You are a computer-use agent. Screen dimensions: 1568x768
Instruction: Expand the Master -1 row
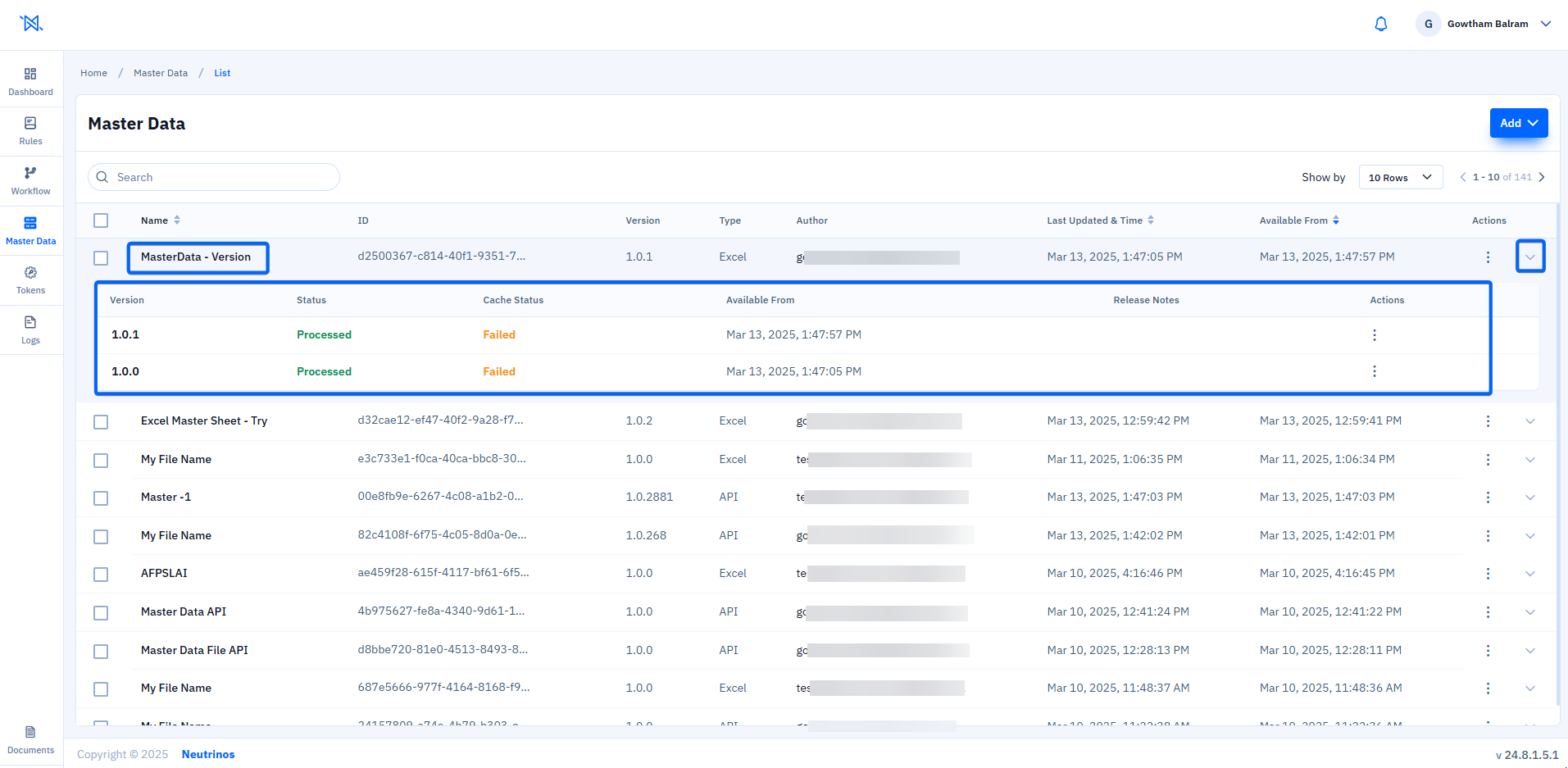coord(1530,498)
